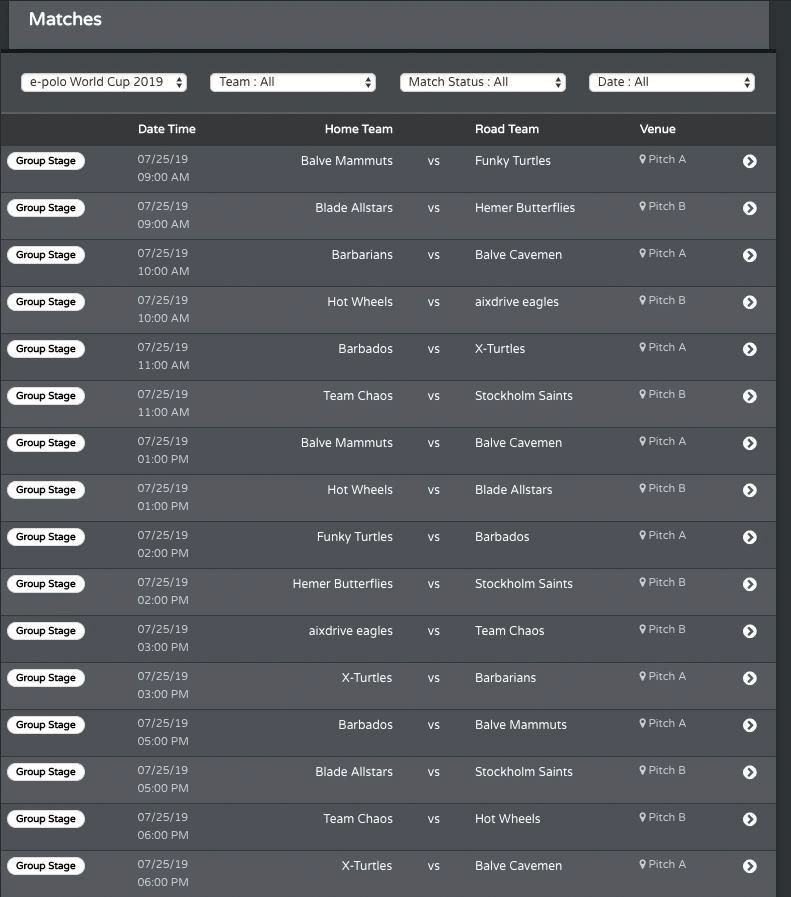Click arrow icon for Blade Allstars vs Hemer Butterflies

pos(750,208)
